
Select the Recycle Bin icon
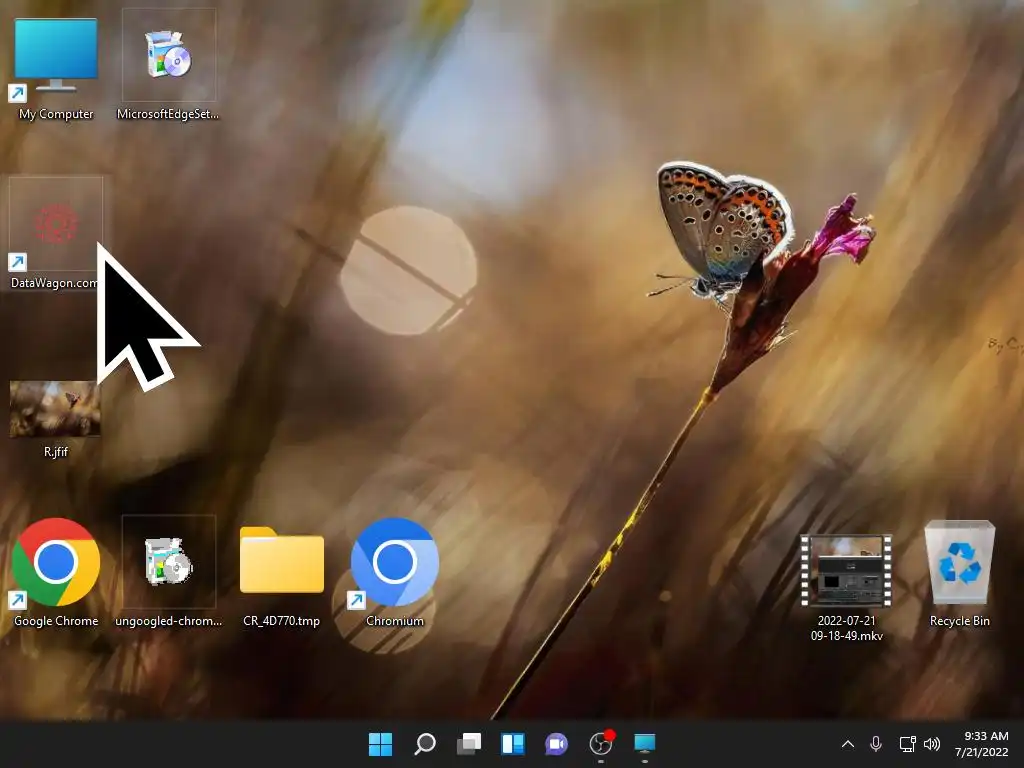coord(959,562)
